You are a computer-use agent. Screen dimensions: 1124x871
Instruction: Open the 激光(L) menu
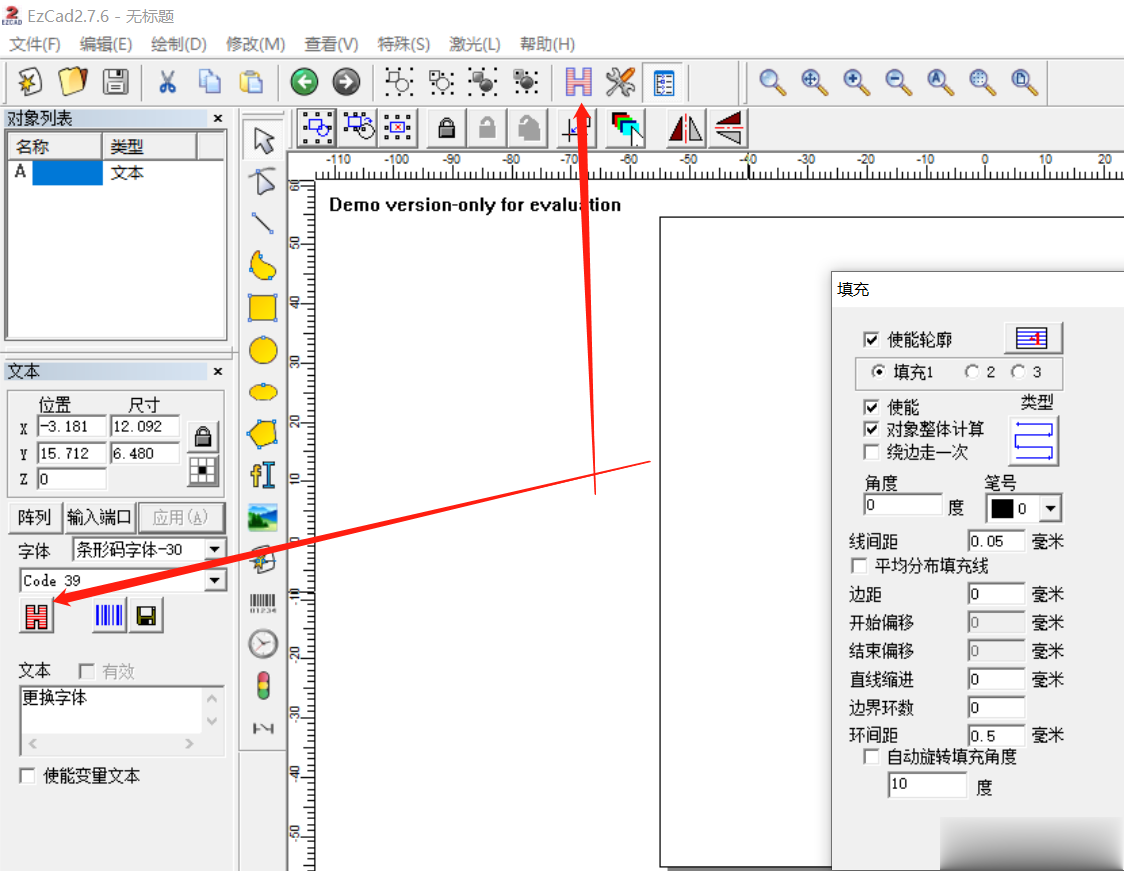tap(475, 44)
